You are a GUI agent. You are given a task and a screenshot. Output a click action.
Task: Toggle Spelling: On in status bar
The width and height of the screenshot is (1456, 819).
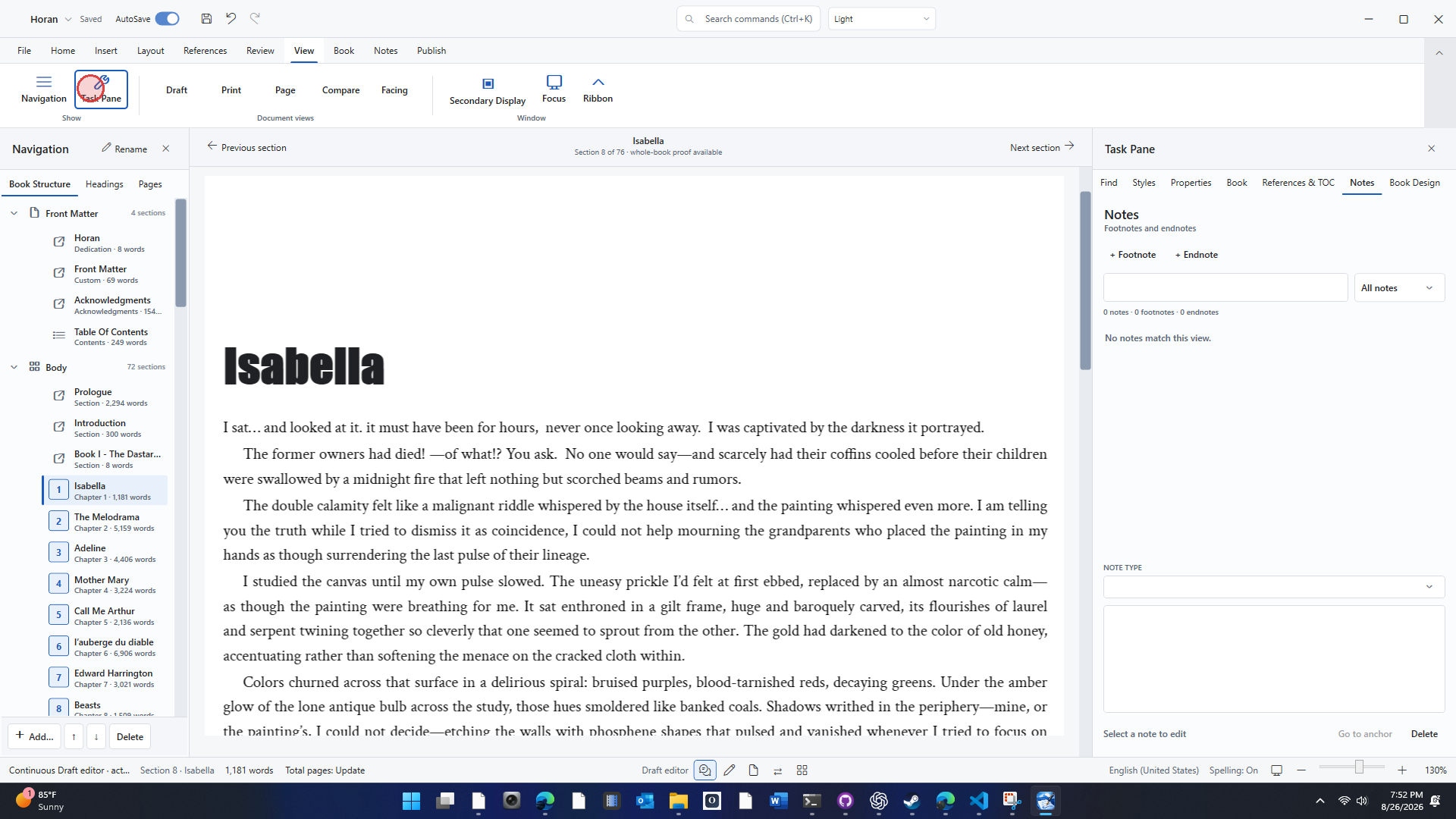pyautogui.click(x=1233, y=770)
